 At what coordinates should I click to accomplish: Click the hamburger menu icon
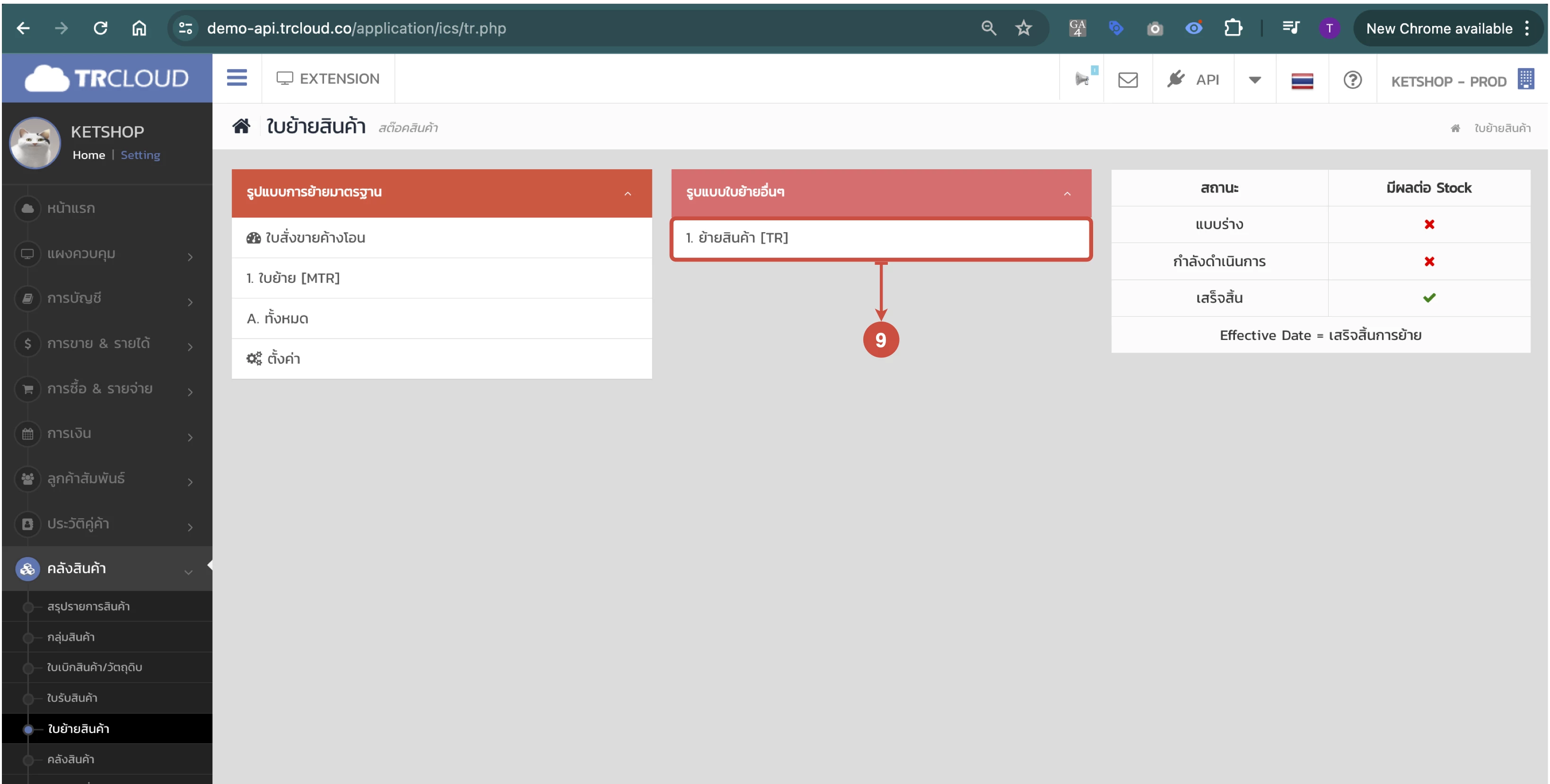(236, 78)
